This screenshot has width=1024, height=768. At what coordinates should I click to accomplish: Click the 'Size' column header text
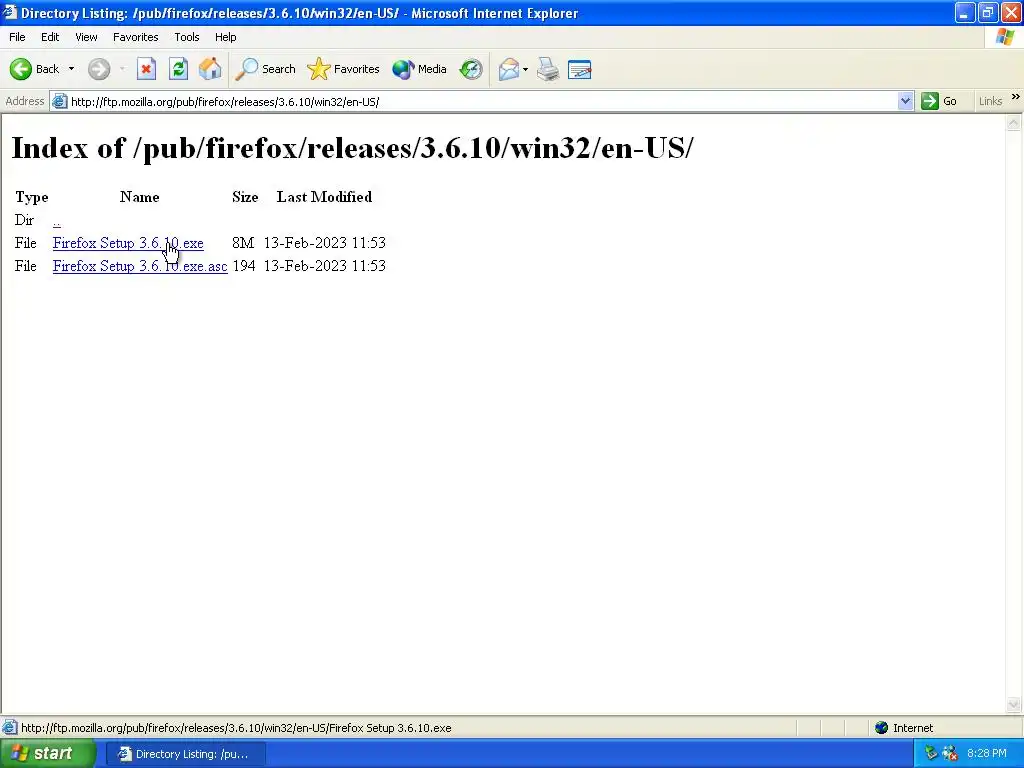coord(245,197)
